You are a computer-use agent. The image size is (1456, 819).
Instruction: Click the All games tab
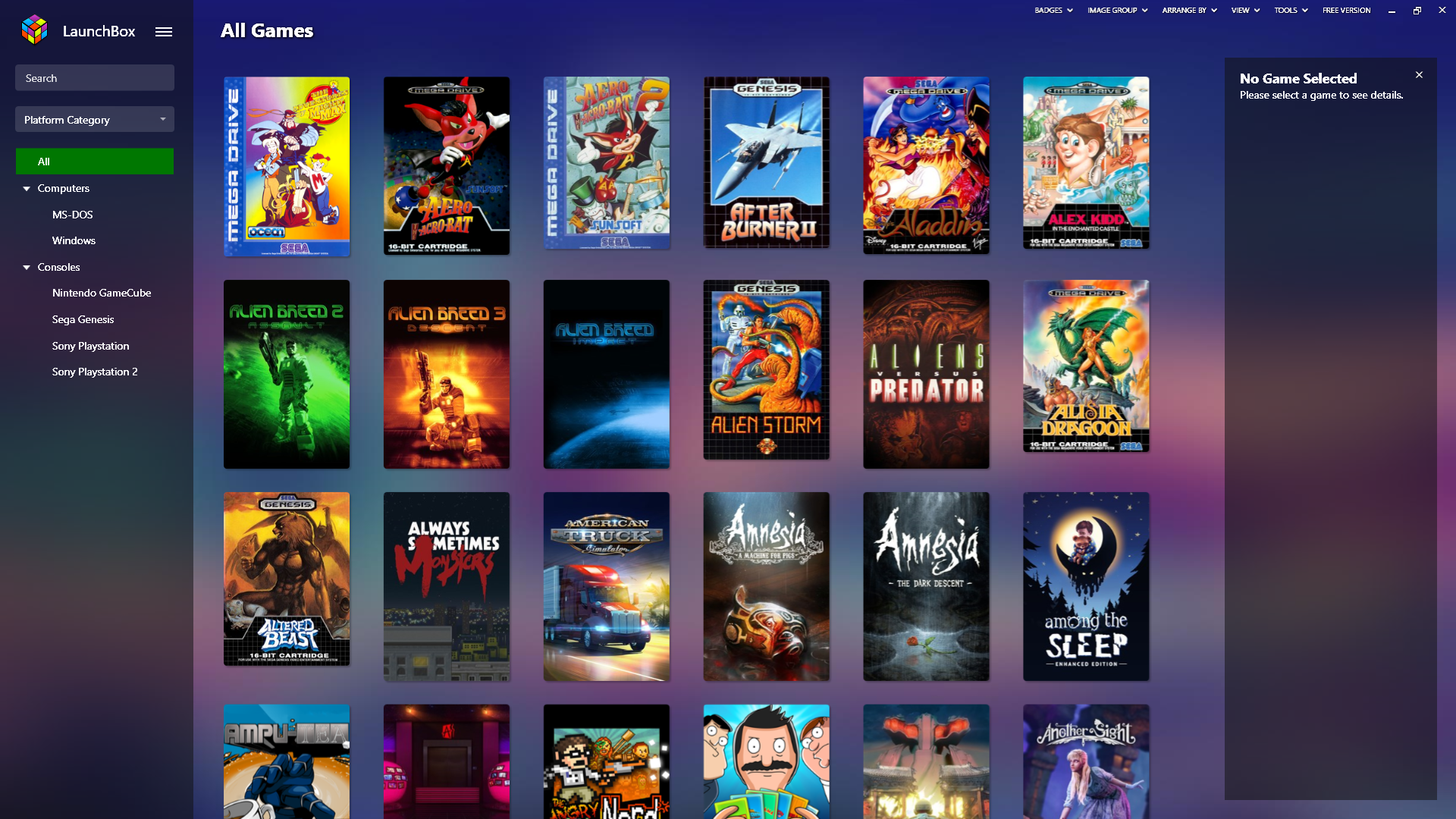[x=95, y=161]
